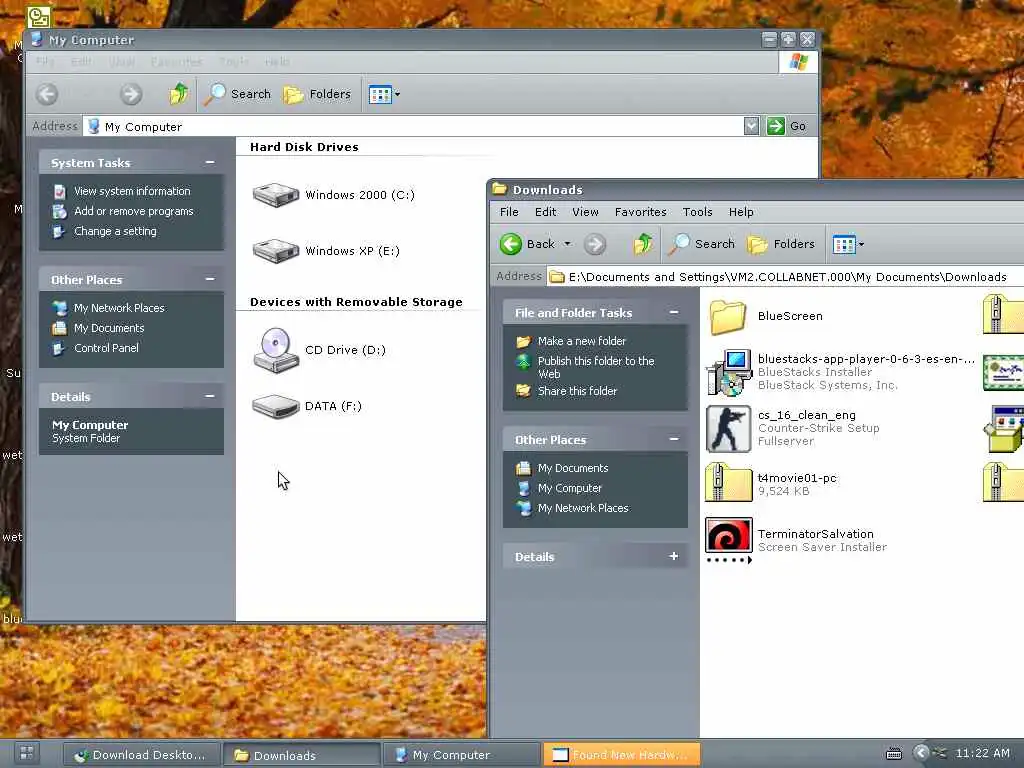Click Change a setting link
This screenshot has height=768, width=1024.
coord(104,231)
